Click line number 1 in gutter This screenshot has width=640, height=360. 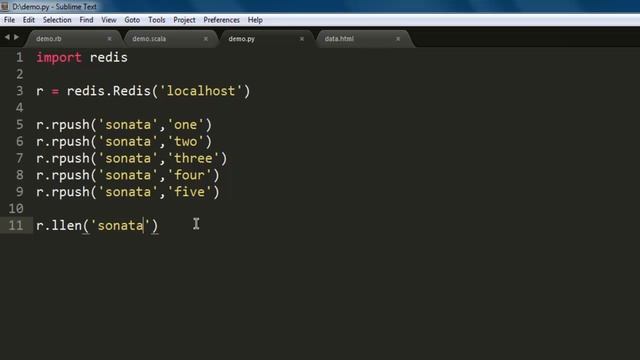click(x=20, y=58)
